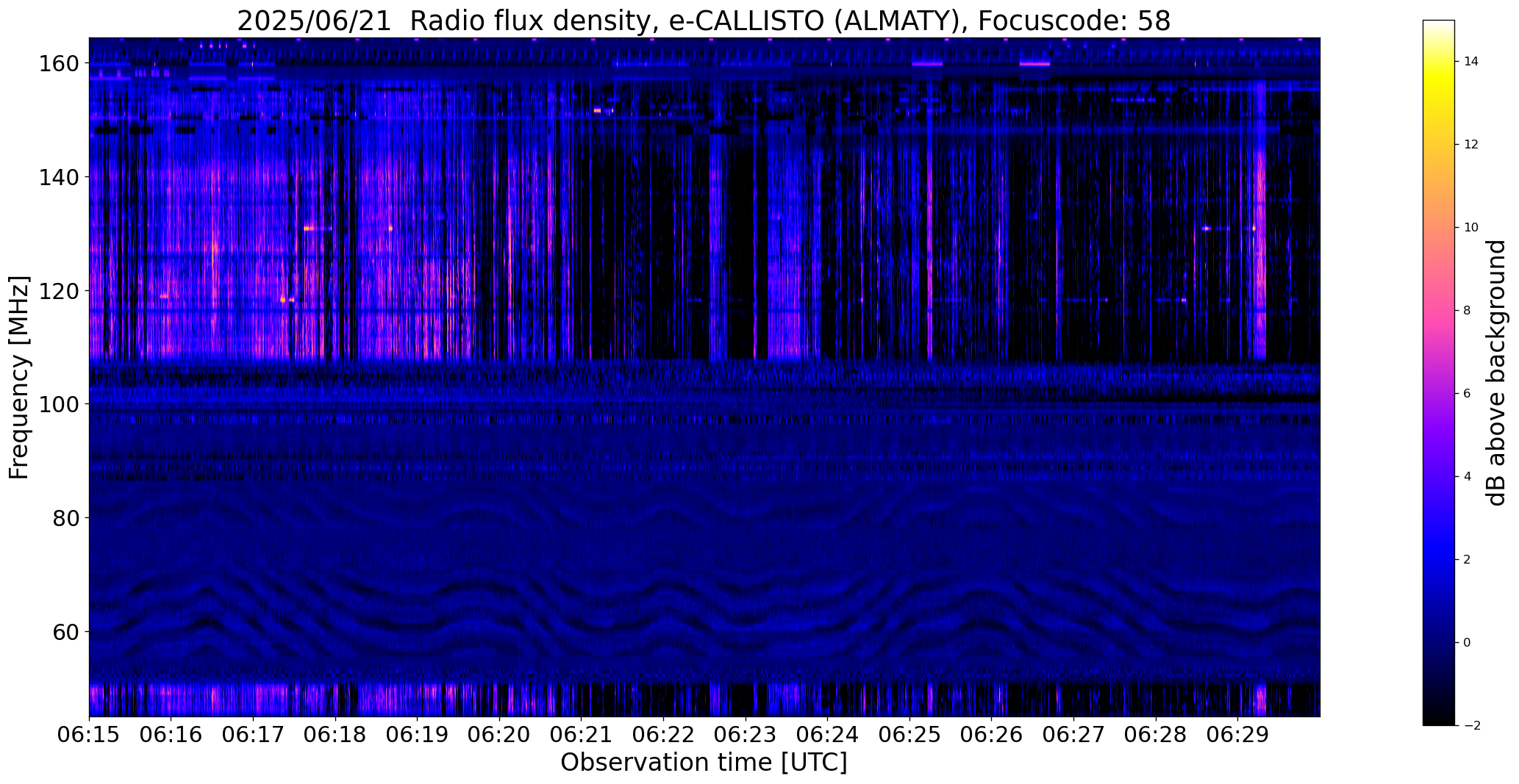Select the 06:23 time tick label

tap(746, 736)
